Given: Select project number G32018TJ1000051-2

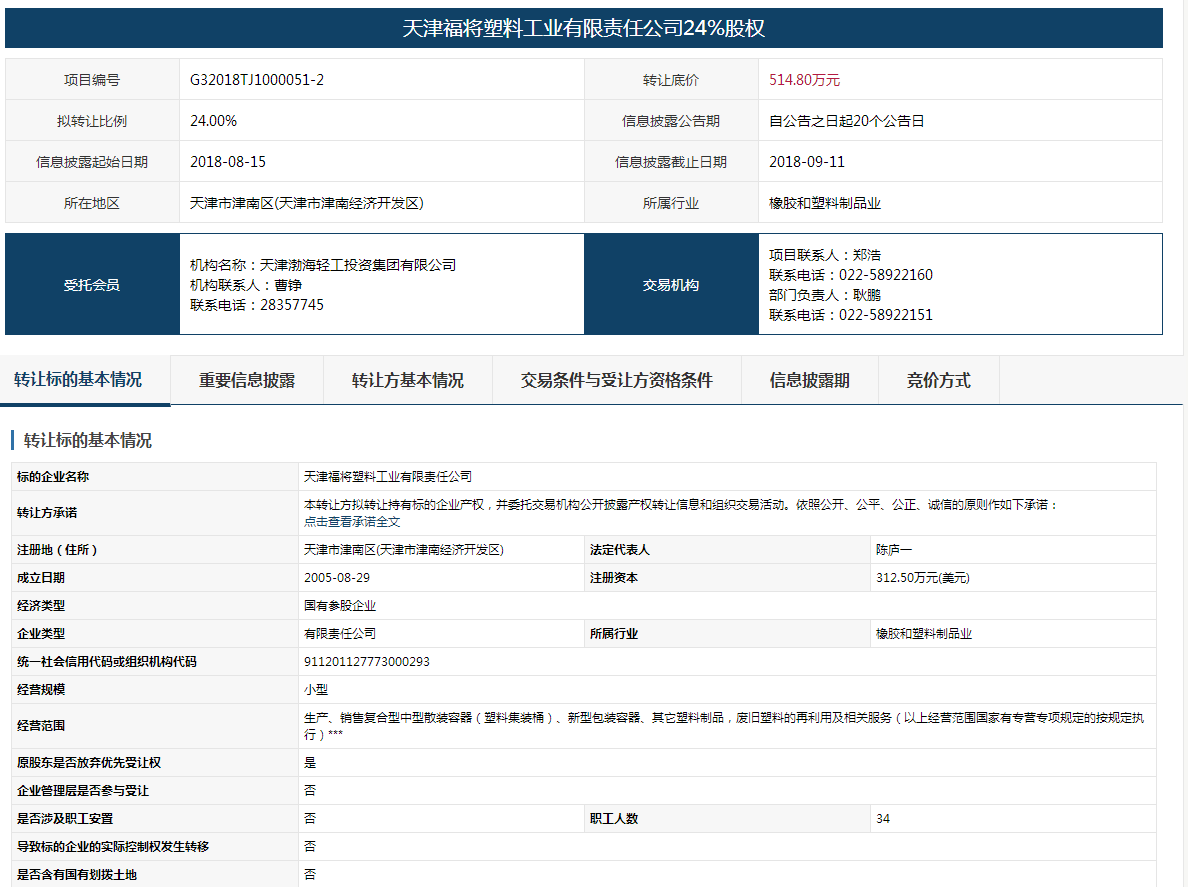Looking at the screenshot, I should click(x=257, y=80).
